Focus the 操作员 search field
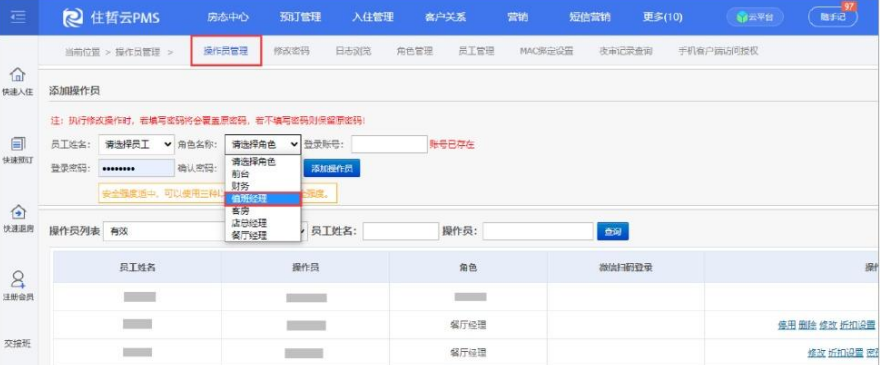This screenshot has width=880, height=365. (x=538, y=231)
